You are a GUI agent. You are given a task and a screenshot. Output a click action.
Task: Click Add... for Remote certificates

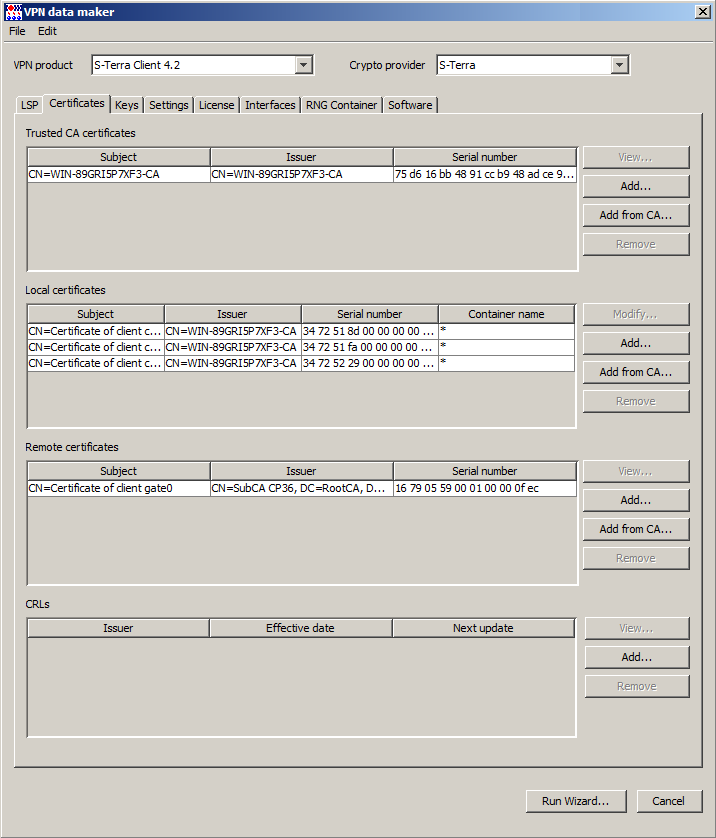(636, 500)
